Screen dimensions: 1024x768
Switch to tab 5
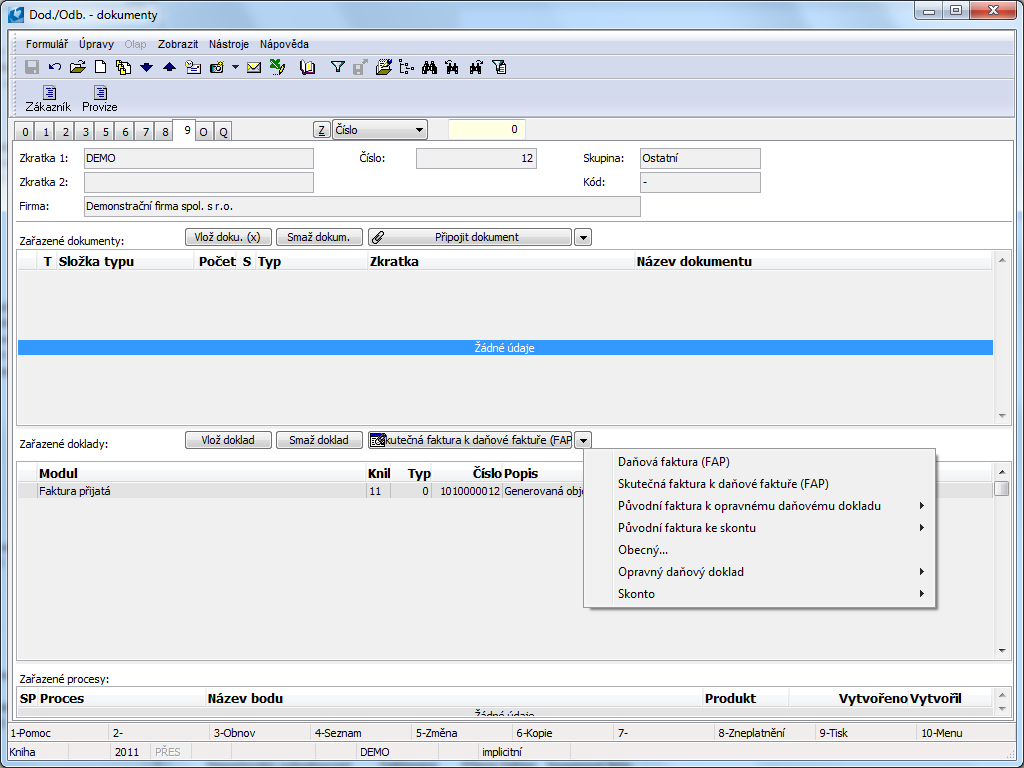pos(105,132)
